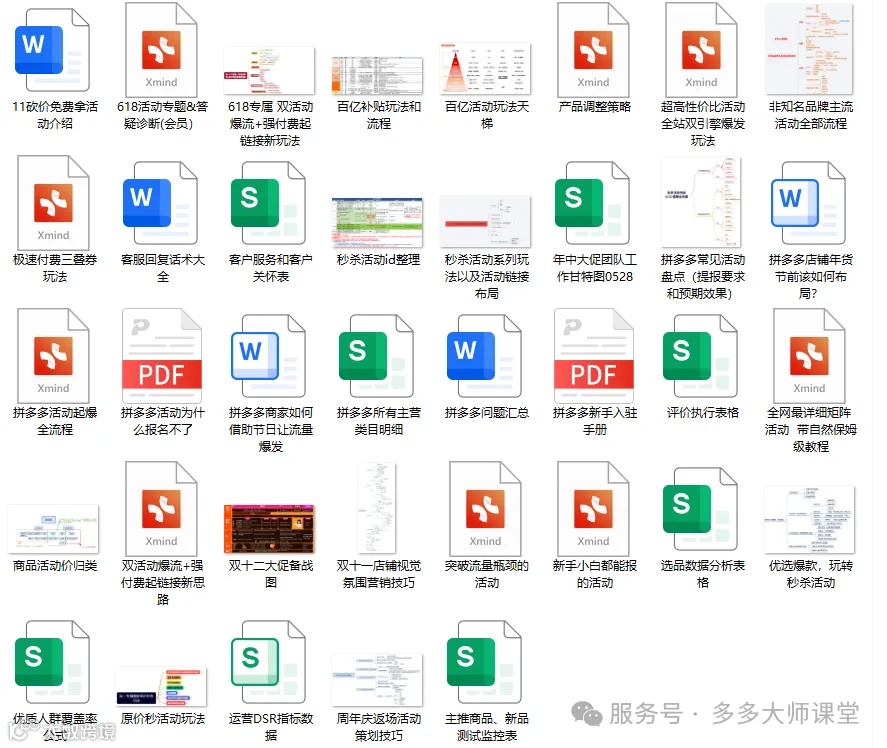
Task: Open the 优质人群覆盖率公式 spreadsheet icon
Action: tap(53, 662)
